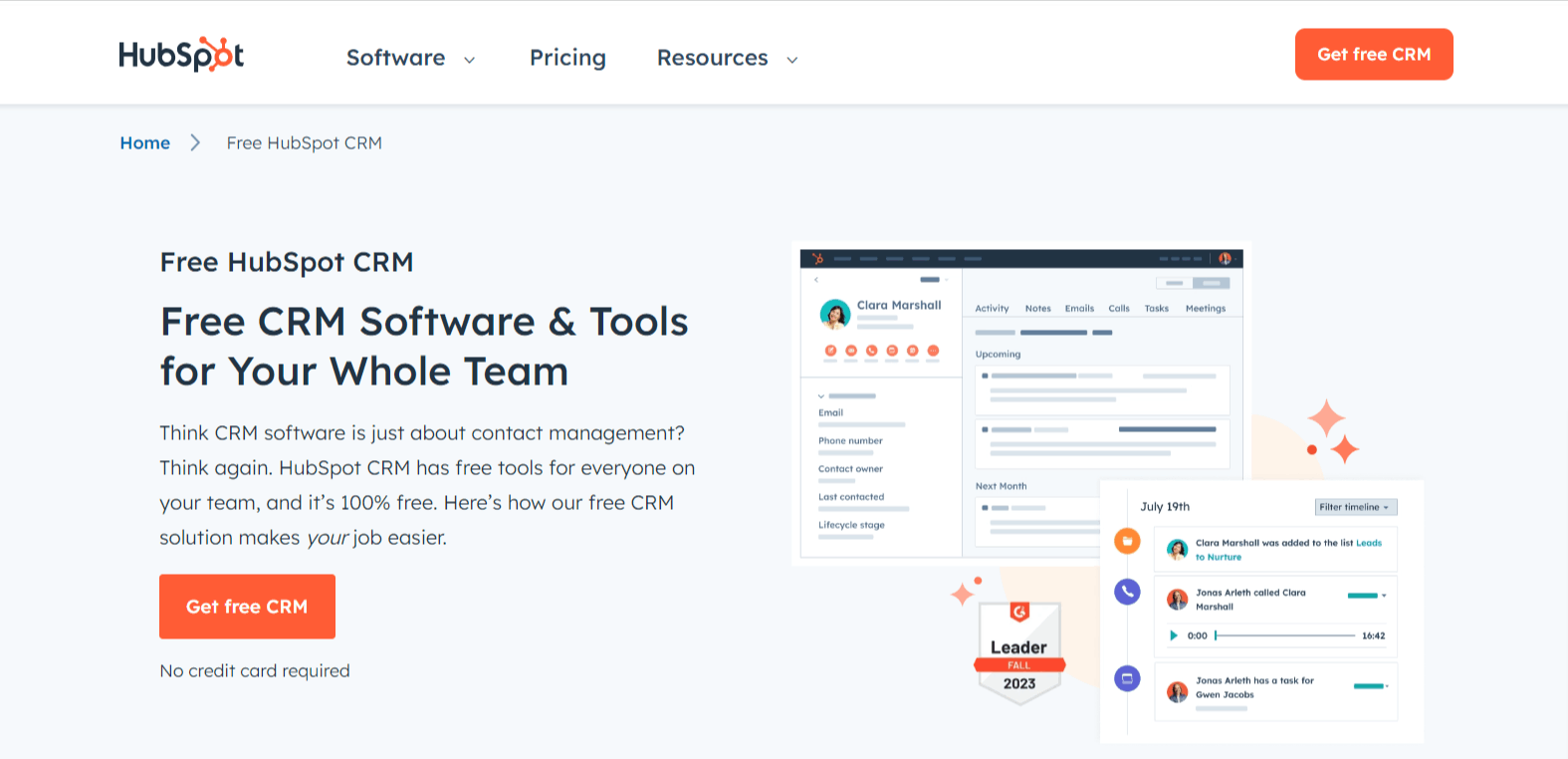
Task: Click the purple task timeline icon
Action: (x=1127, y=678)
